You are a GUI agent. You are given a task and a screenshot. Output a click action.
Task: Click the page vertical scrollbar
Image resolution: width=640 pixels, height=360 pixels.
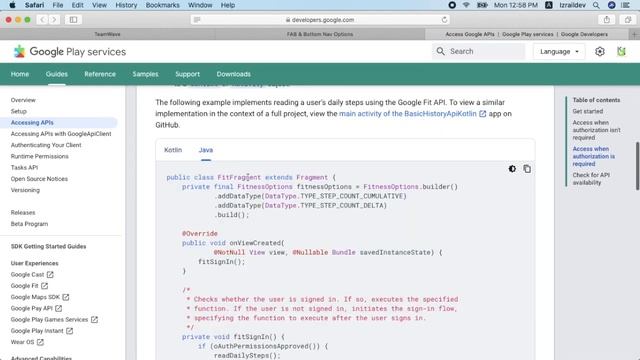[x=637, y=166]
